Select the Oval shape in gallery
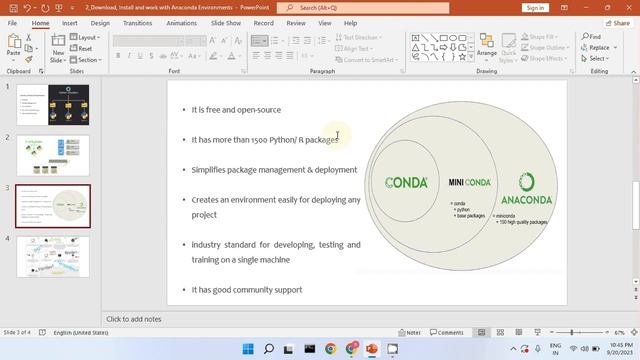Image resolution: width=640 pixels, height=360 pixels. 453,38
